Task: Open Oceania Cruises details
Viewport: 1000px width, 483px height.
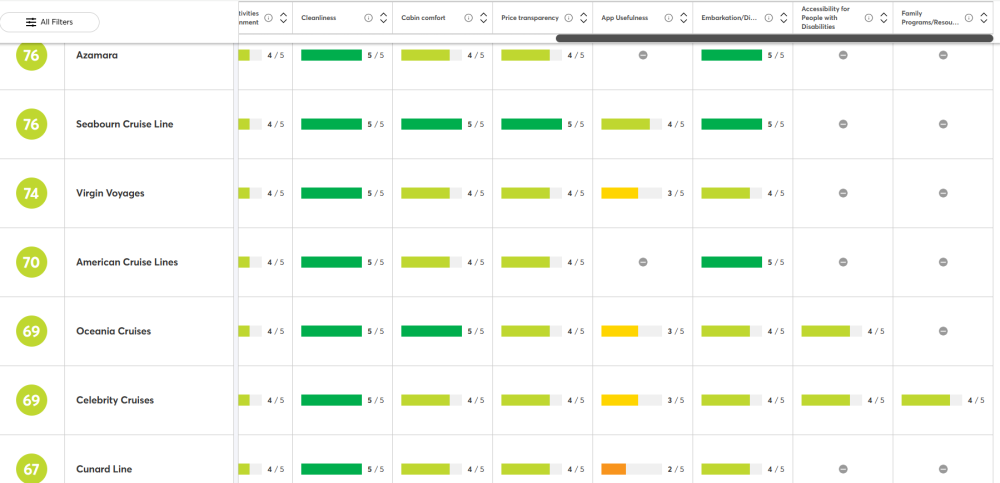Action: pos(114,331)
